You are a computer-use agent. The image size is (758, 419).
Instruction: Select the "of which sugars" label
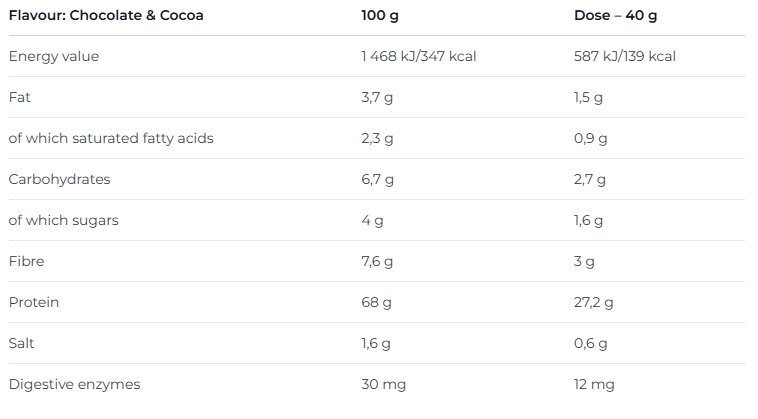tap(63, 220)
